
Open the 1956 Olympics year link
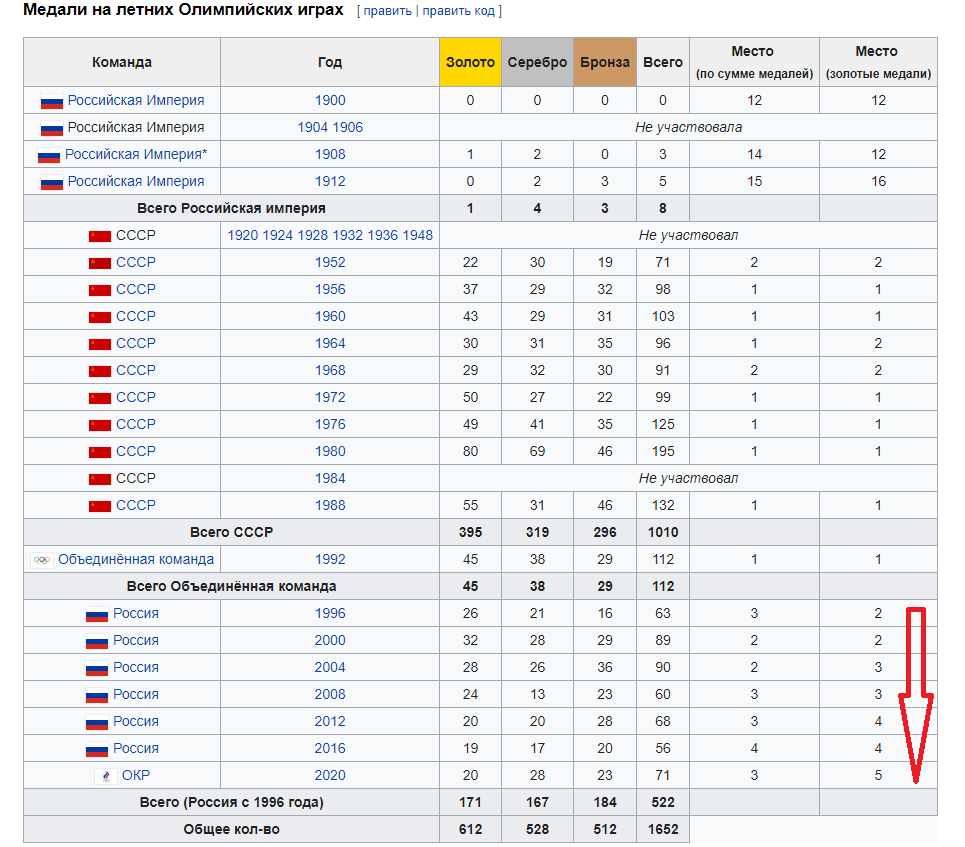330,289
